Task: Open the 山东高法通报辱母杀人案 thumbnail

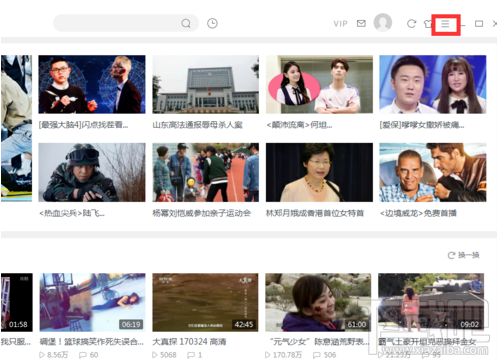Action: click(x=206, y=84)
